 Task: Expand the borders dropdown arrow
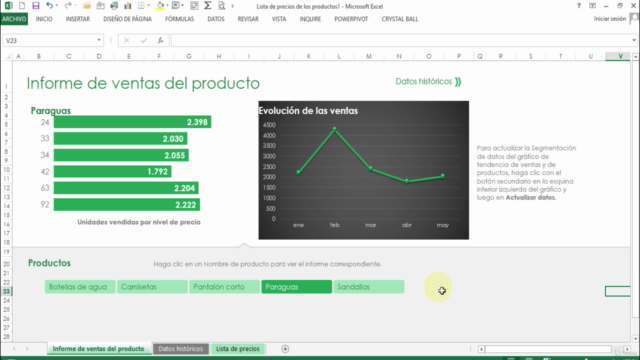(149, 6)
